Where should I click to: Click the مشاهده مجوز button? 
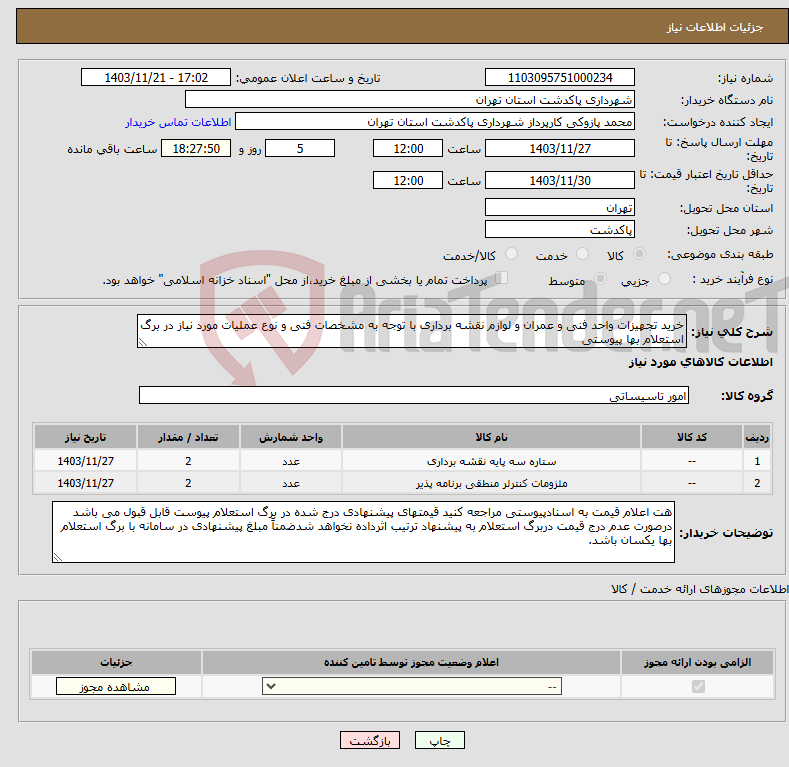click(116, 686)
